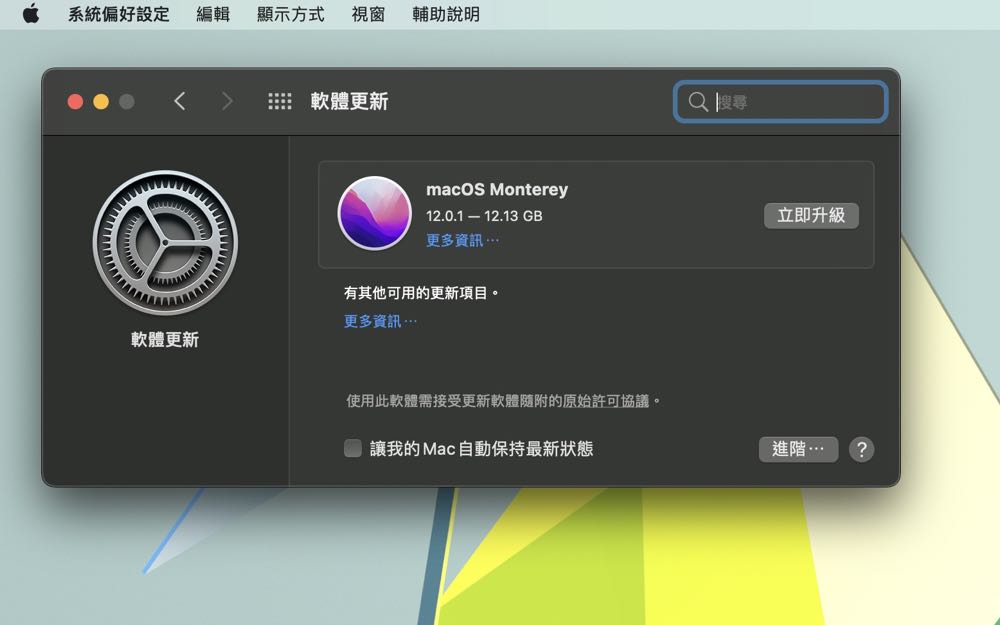Open the 編輯 menu
Image resolution: width=1000 pixels, height=625 pixels.
tap(213, 14)
